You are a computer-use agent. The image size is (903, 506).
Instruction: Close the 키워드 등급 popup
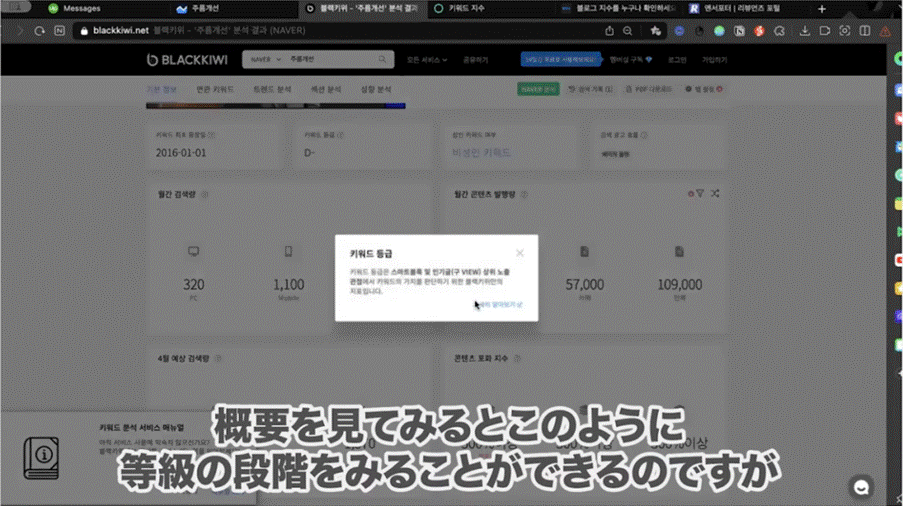click(x=519, y=253)
